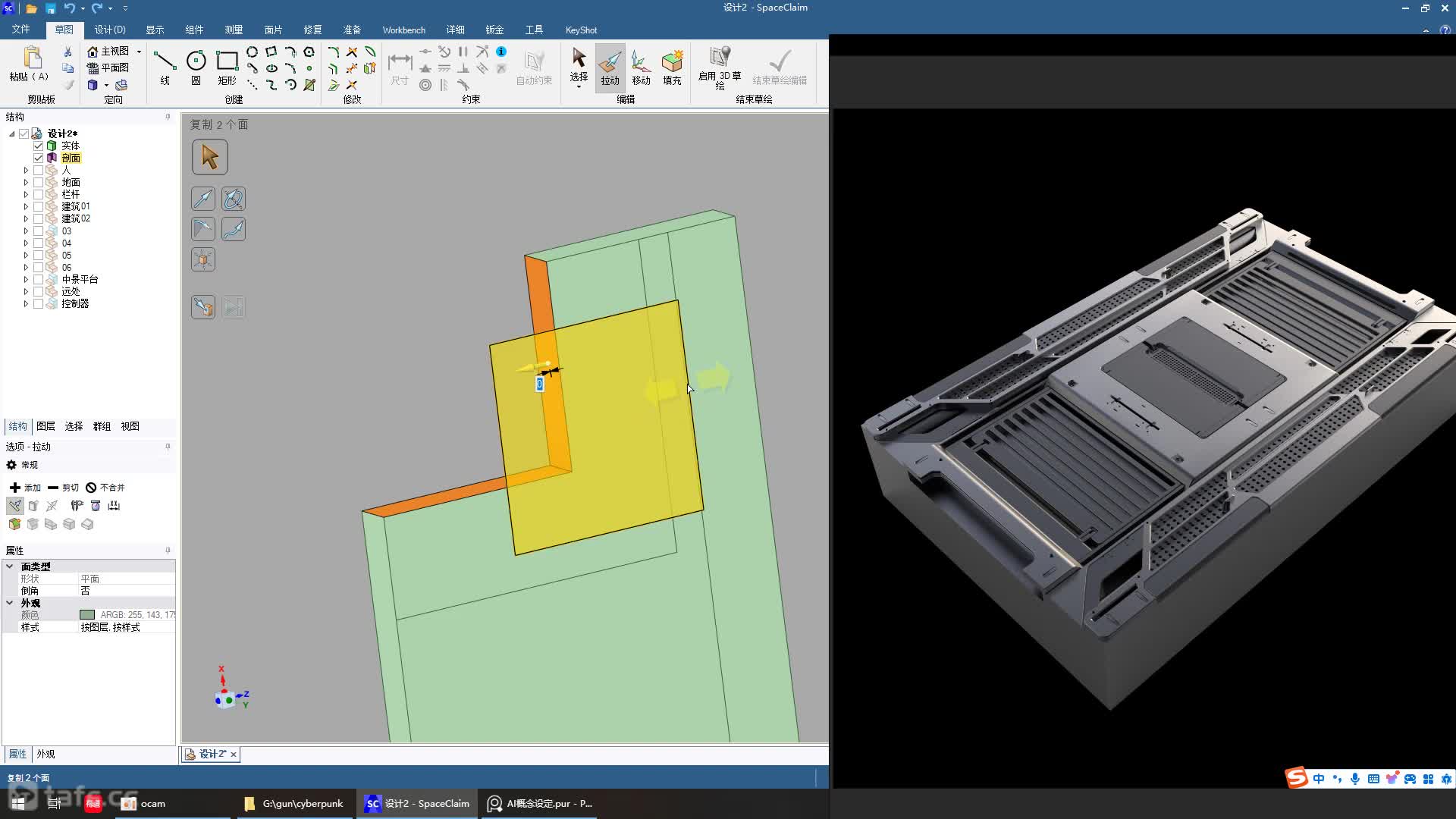Activate the 填充 fill tool

(672, 67)
